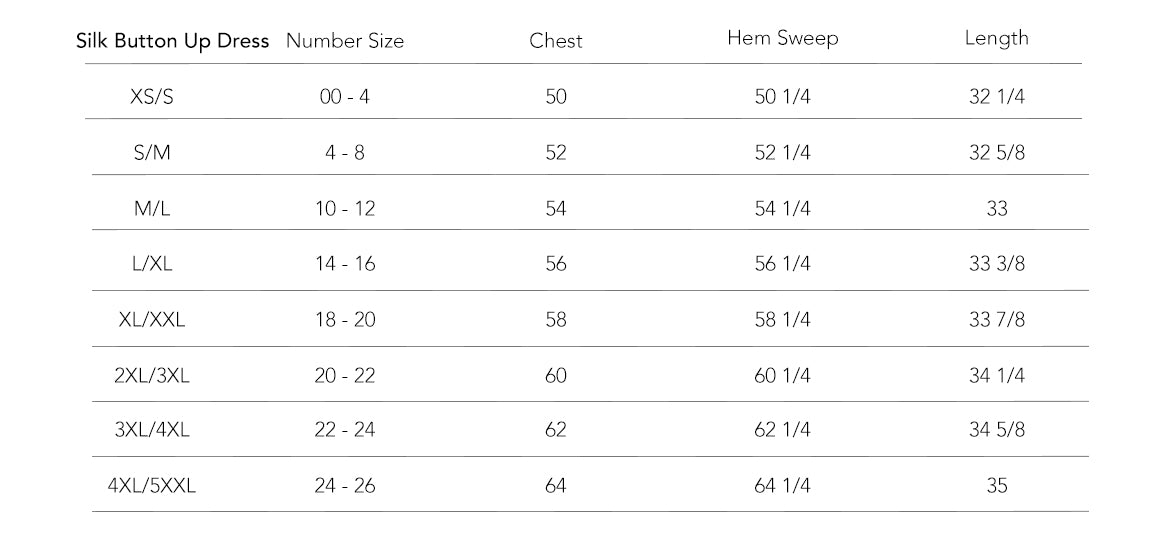The width and height of the screenshot is (1150, 545).
Task: Select the 24 - 26 number size cell
Action: [345, 486]
